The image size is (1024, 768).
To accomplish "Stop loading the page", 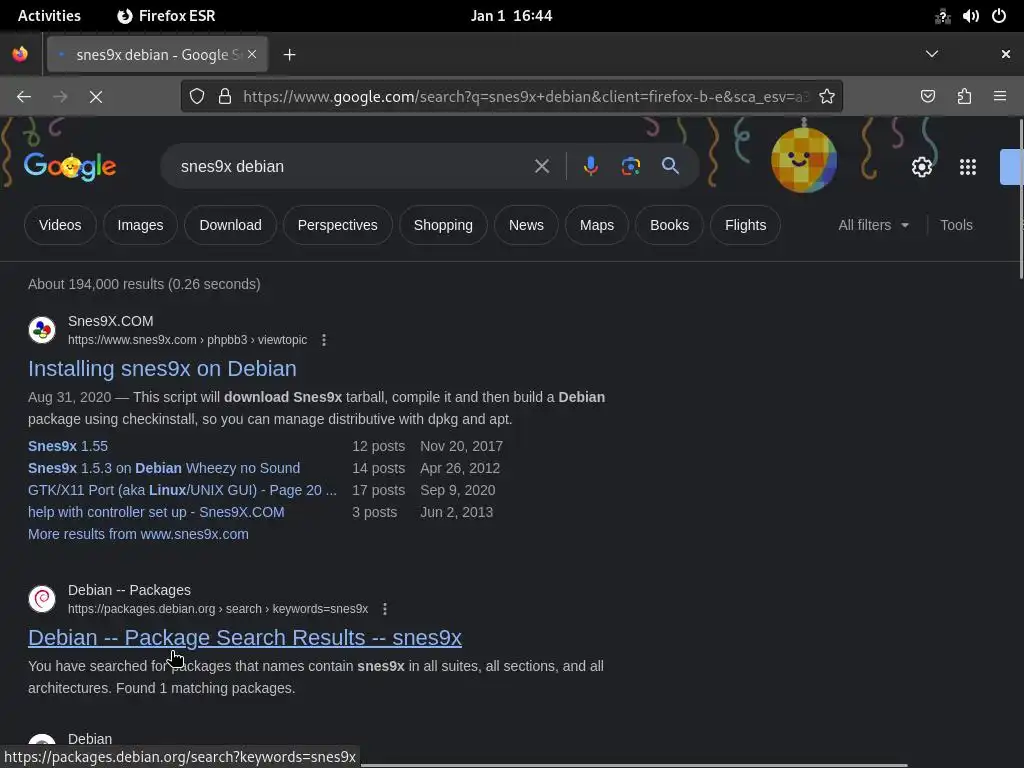I will 96,97.
